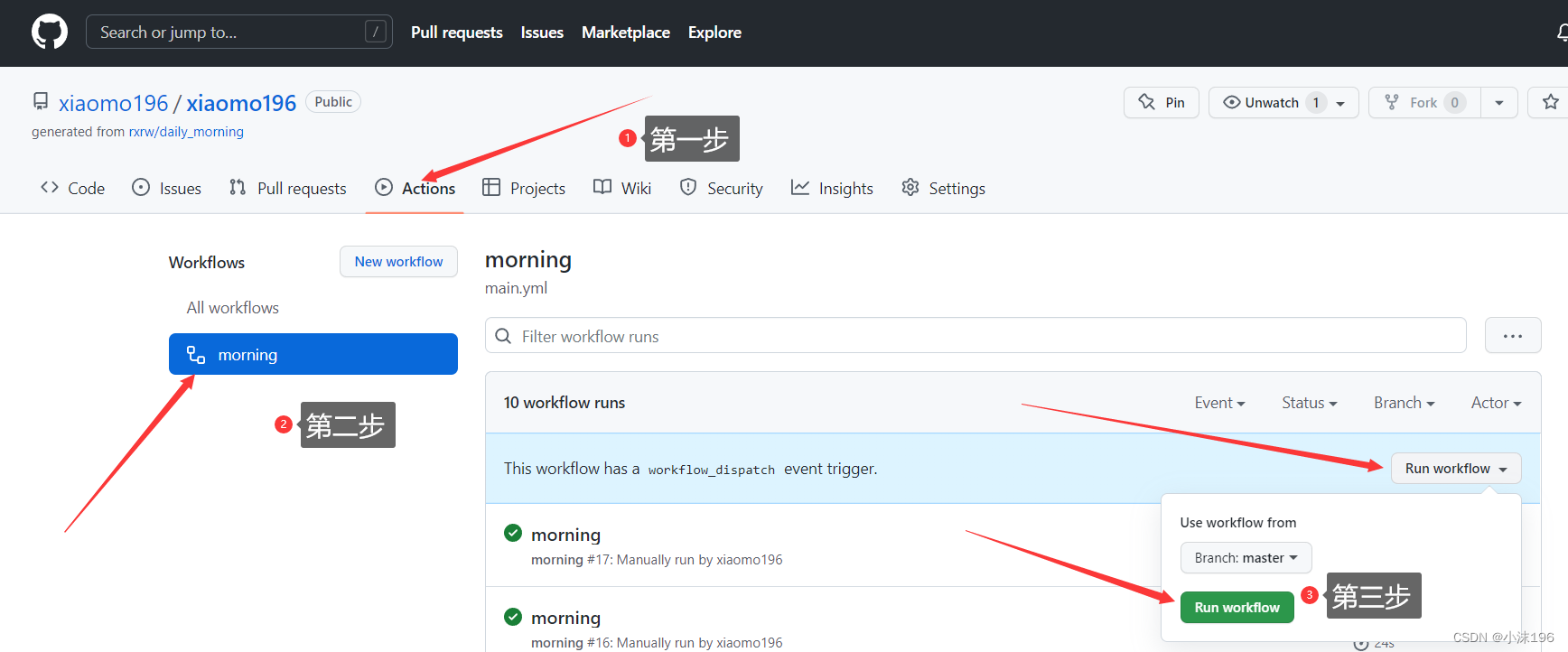Expand the Actor filter dropdown
This screenshot has height=652, width=1568.
(x=1497, y=403)
